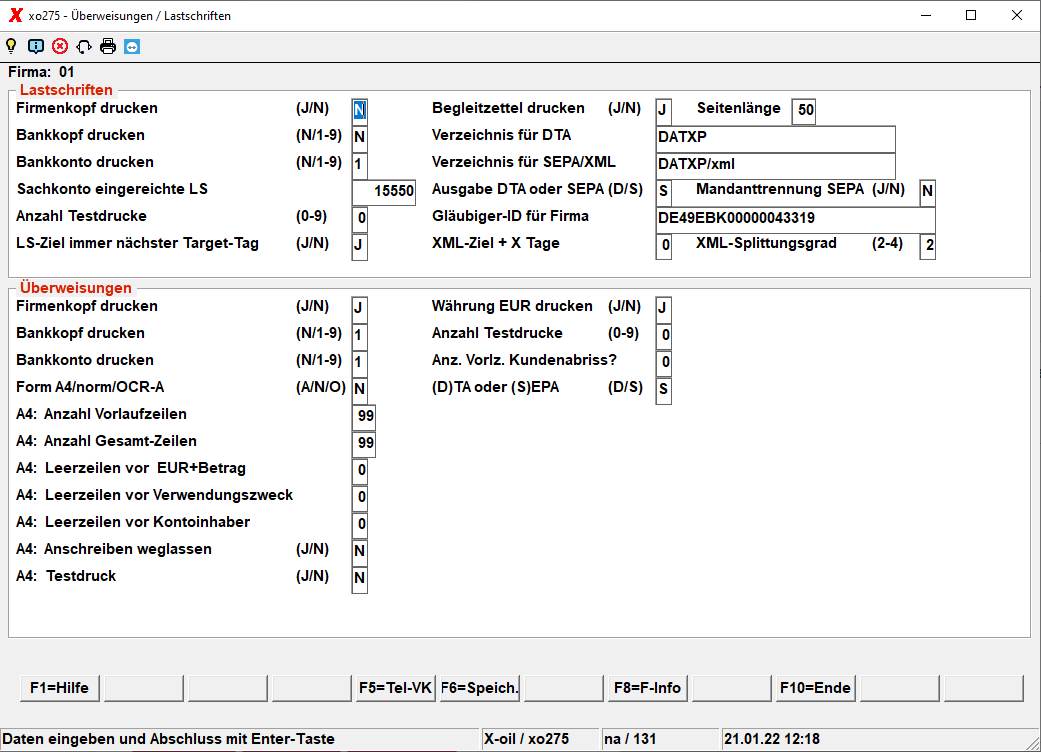Select Mandanttrennung SEPA field
Screen dimensions: 1041x752
coord(927,192)
